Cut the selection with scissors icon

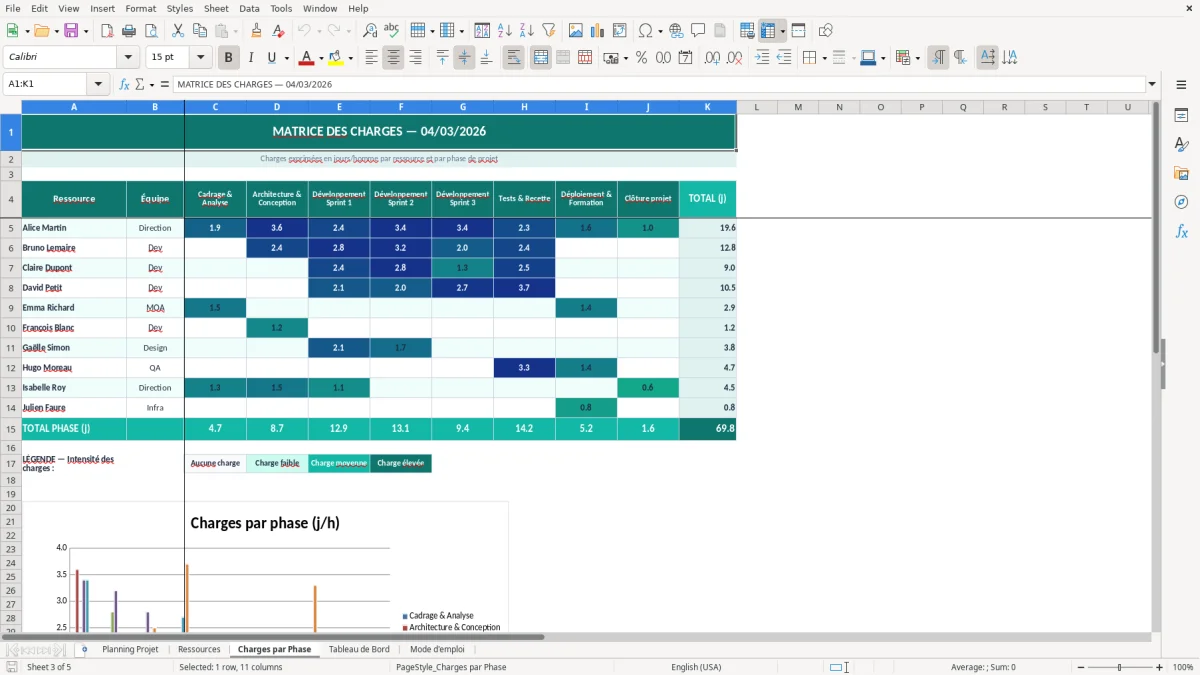178,31
